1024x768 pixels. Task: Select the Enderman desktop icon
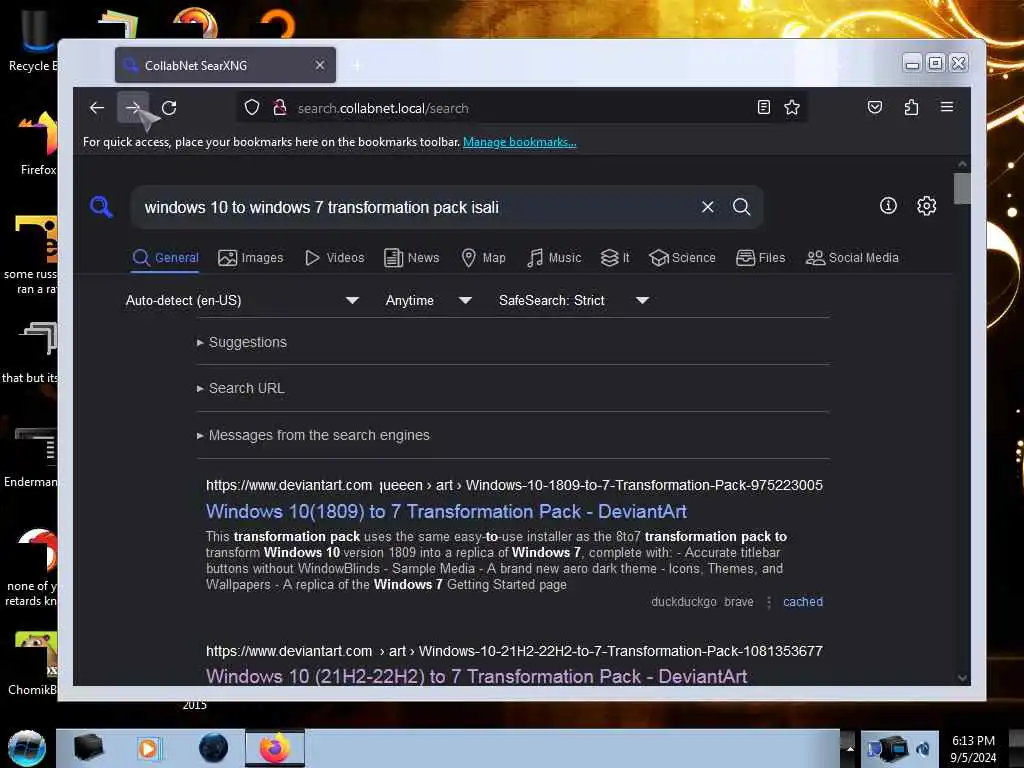click(31, 457)
